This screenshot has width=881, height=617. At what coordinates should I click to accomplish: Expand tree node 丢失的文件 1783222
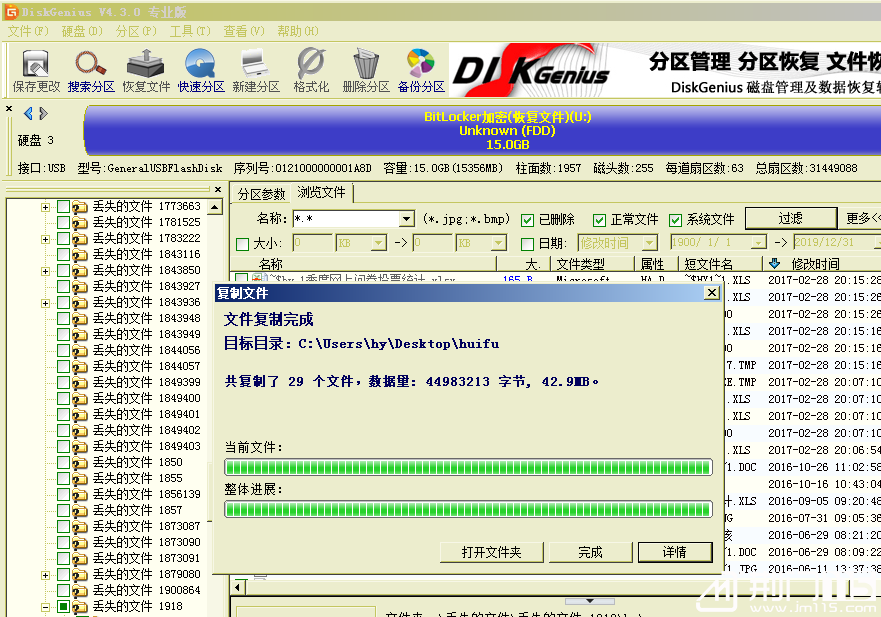point(45,239)
